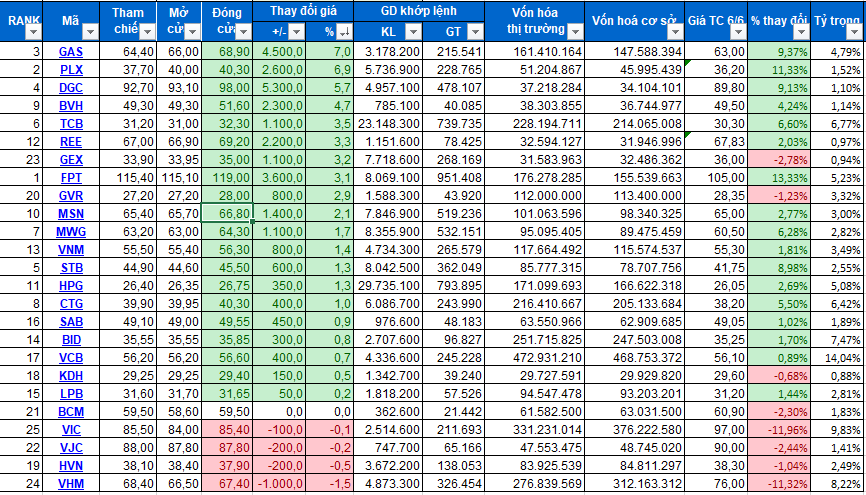Open the MSN ticker link
The height and width of the screenshot is (495, 866).
point(71,213)
